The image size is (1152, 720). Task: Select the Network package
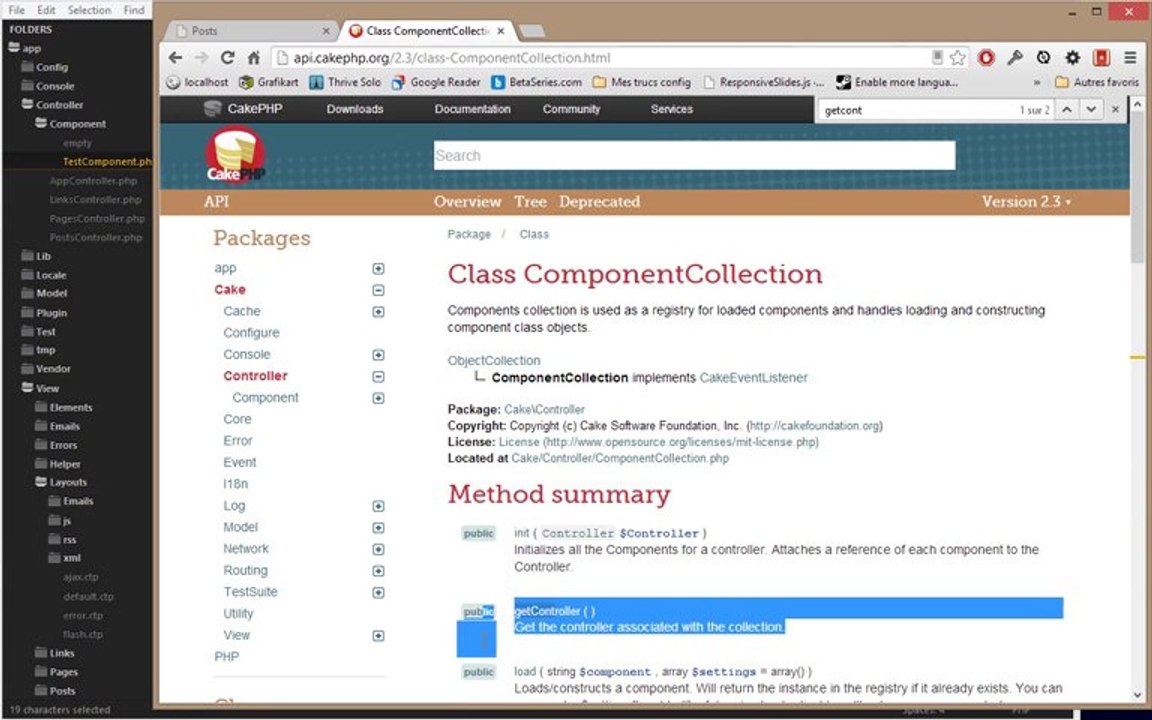(x=246, y=549)
